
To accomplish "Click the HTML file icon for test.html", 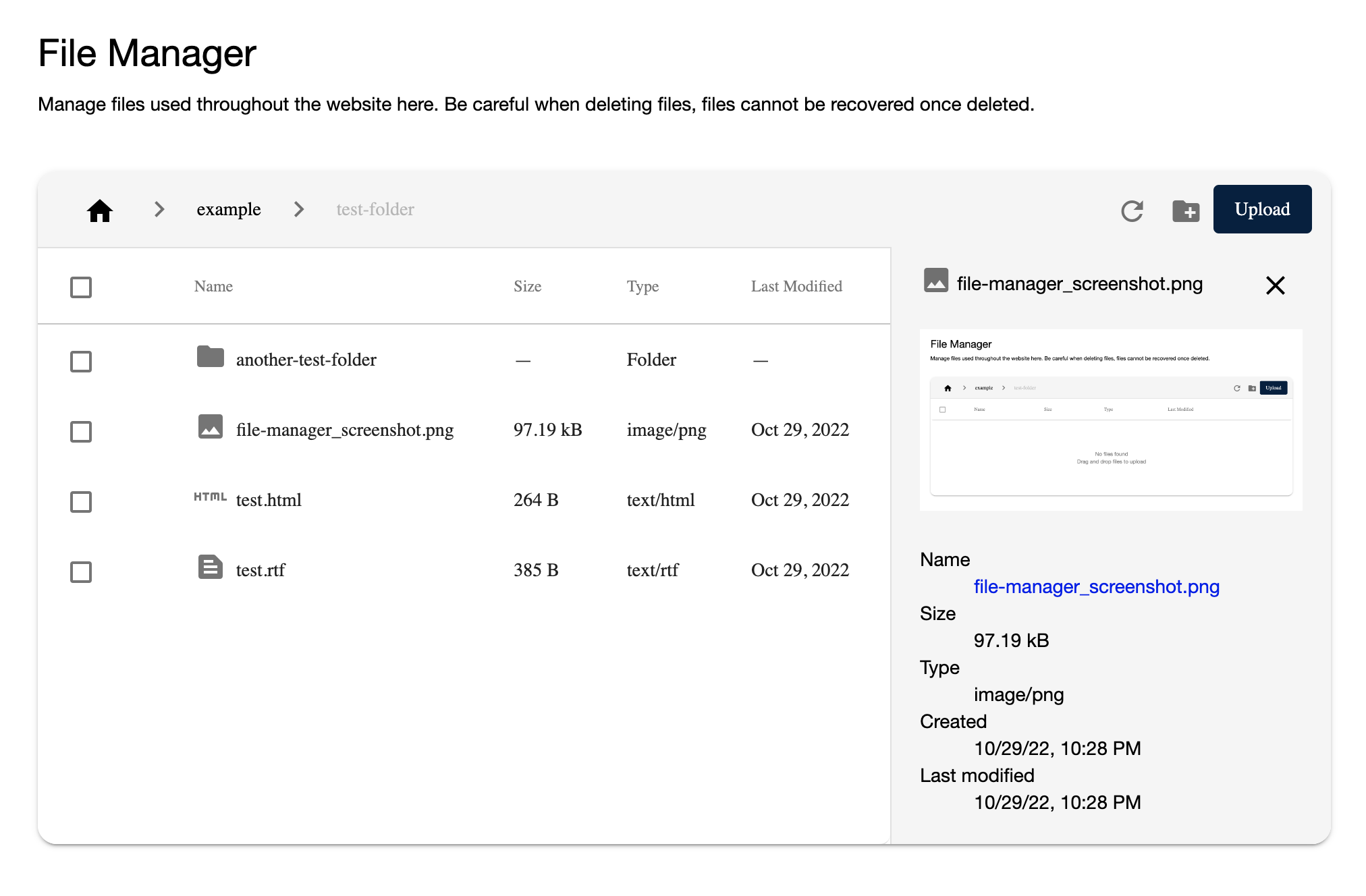I will [210, 497].
